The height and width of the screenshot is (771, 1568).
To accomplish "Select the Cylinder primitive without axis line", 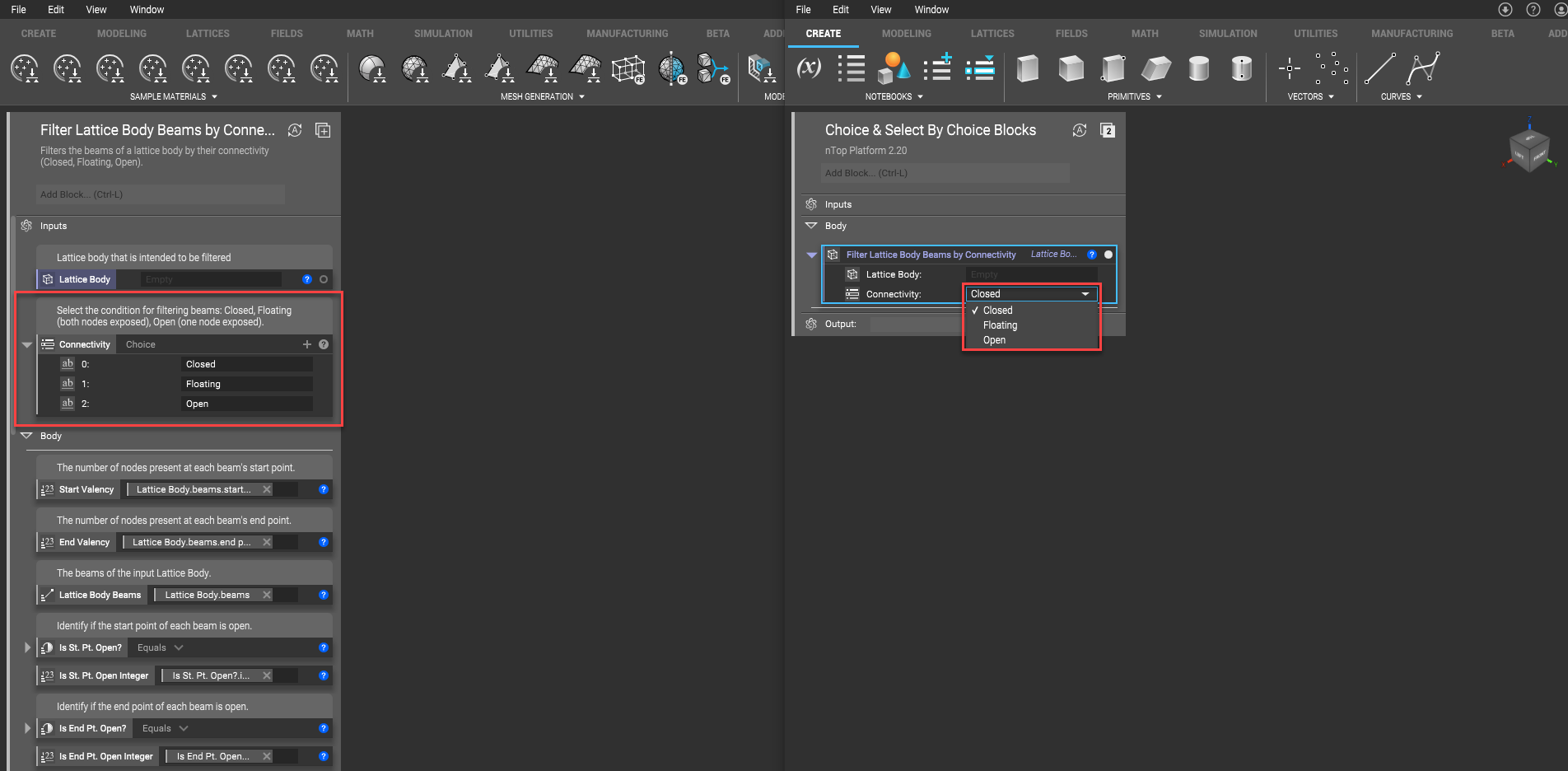I will [1199, 68].
